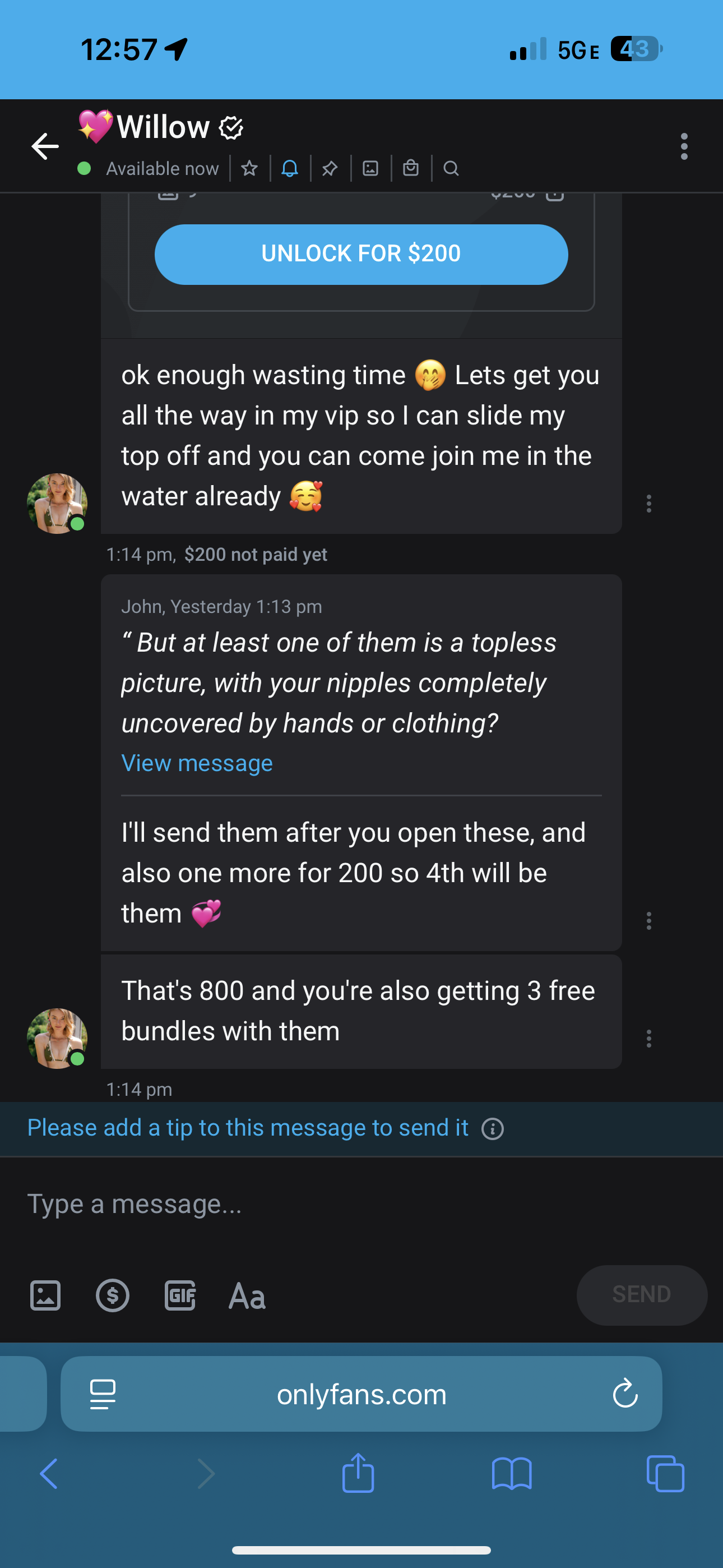The image size is (723, 1568).
Task: Open chat media gallery icon
Action: tap(370, 168)
